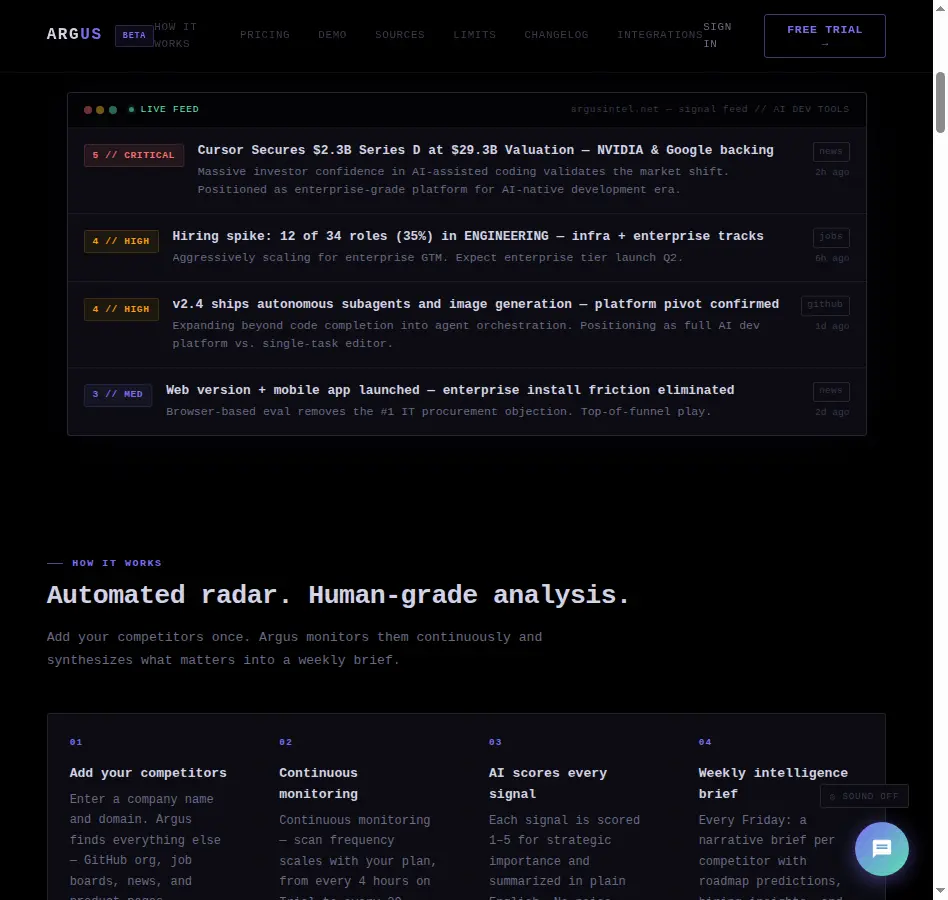Click the '3 // MED' severity badge
948x900 pixels.
pyautogui.click(x=118, y=395)
